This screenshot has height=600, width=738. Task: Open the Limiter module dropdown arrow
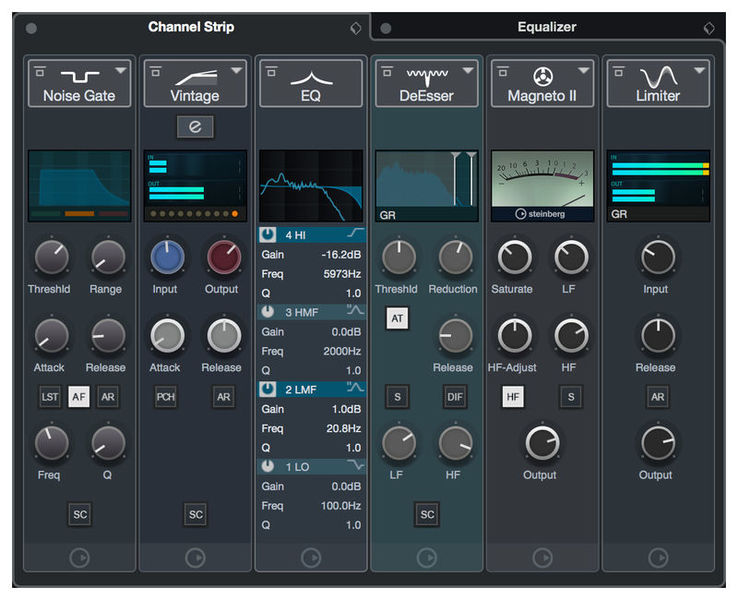(701, 70)
